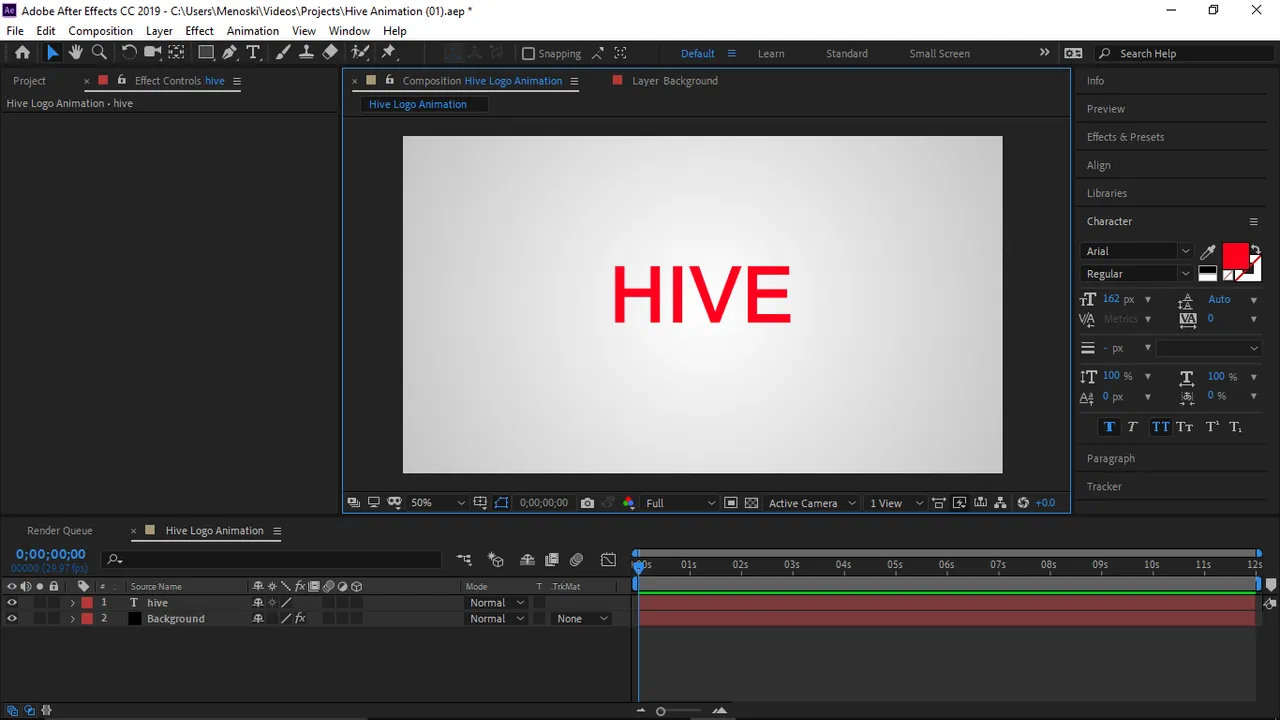The width and height of the screenshot is (1280, 720).
Task: Switch to the Render Queue tab
Action: 59,531
